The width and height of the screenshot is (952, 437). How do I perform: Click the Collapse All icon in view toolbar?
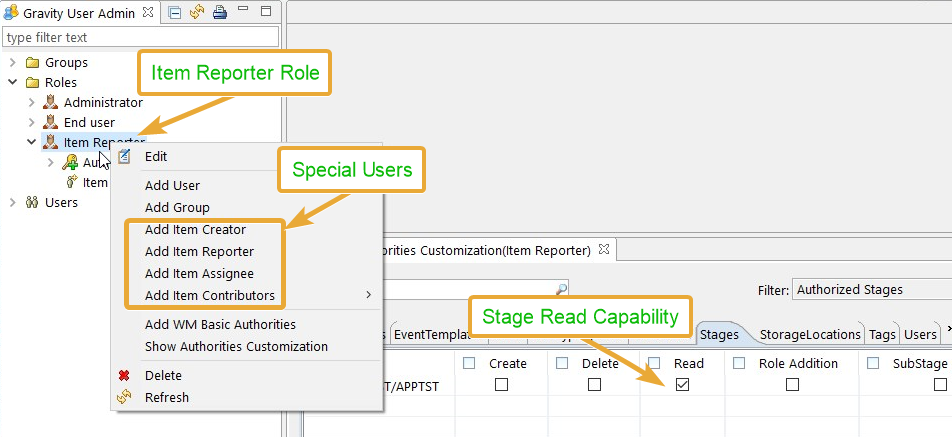(x=175, y=12)
